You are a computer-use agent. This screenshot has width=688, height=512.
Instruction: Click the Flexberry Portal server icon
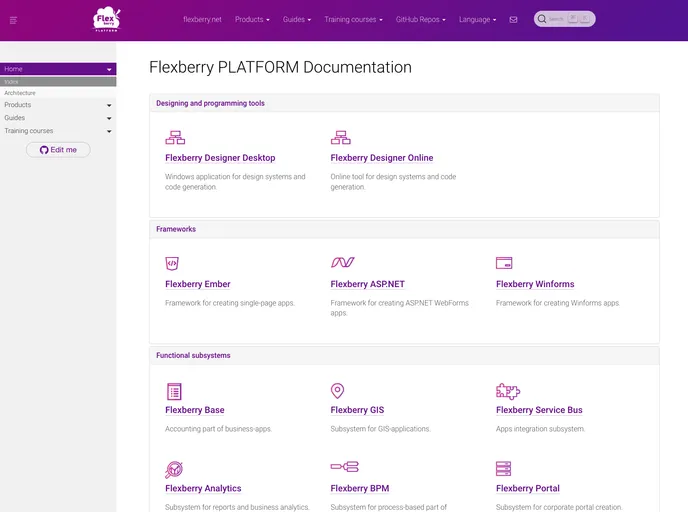(x=504, y=469)
